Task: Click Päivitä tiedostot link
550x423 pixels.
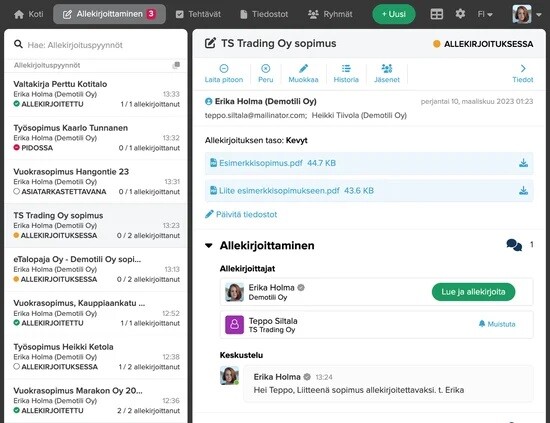Action: [x=241, y=214]
